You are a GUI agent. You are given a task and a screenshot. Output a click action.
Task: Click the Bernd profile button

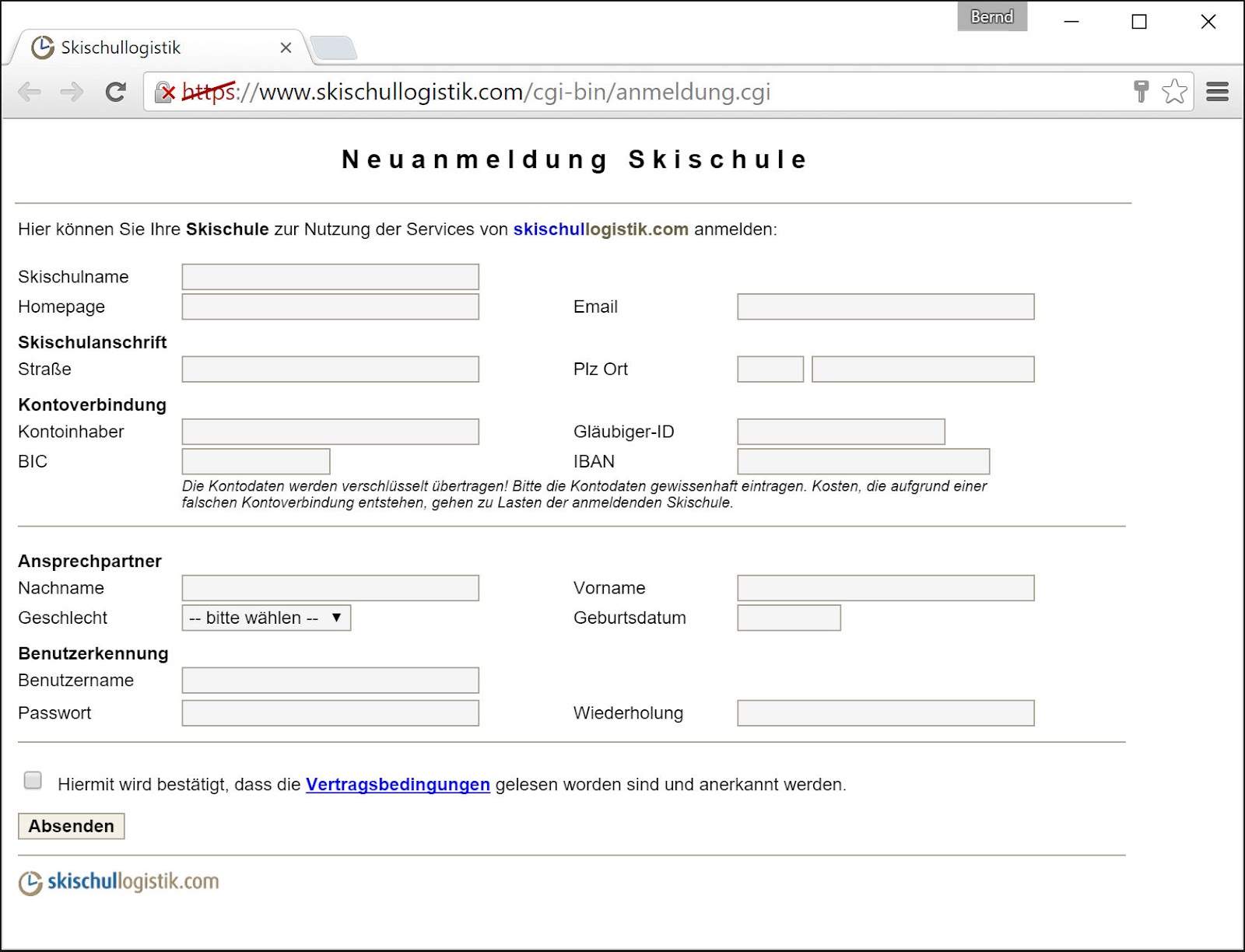coord(992,16)
